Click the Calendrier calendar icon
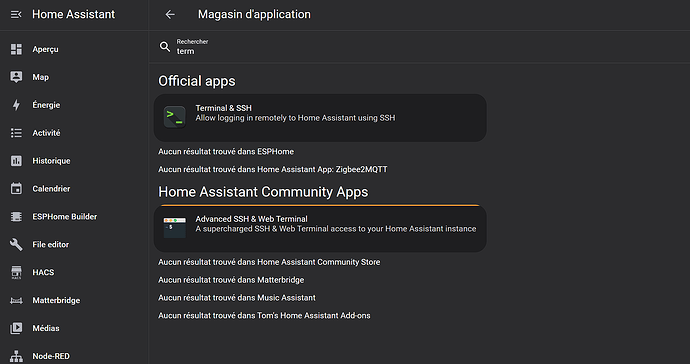 click(x=16, y=188)
